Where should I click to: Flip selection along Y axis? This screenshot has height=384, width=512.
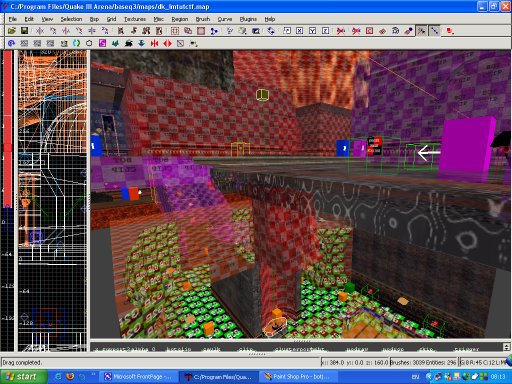tap(66, 31)
